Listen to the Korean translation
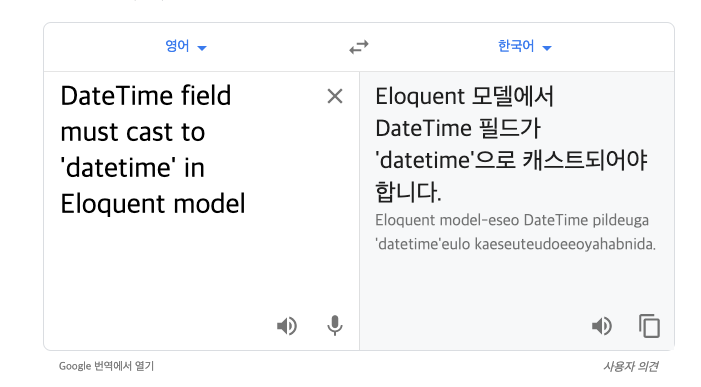Image resolution: width=701 pixels, height=387 pixels. (x=602, y=326)
